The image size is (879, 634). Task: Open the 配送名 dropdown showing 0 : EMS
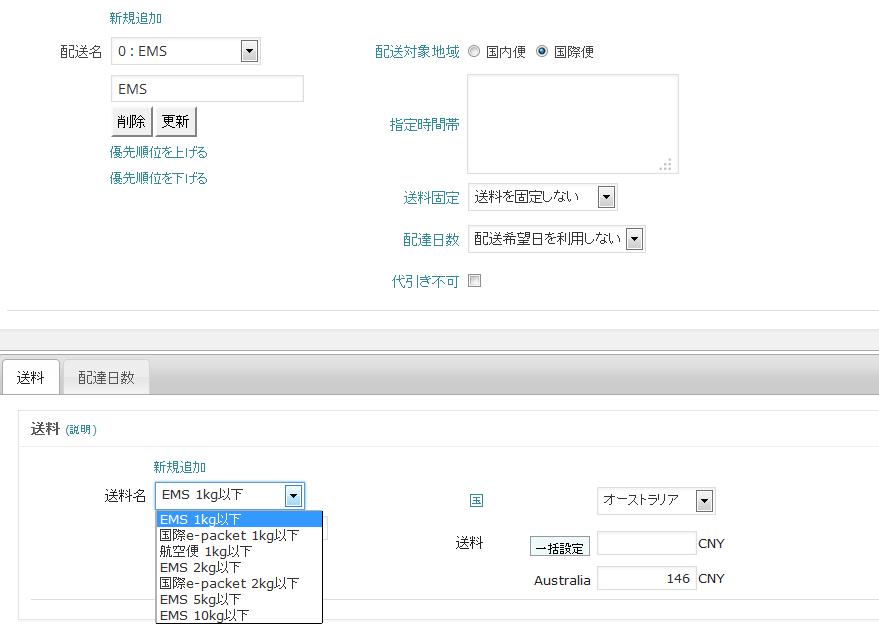coord(186,51)
